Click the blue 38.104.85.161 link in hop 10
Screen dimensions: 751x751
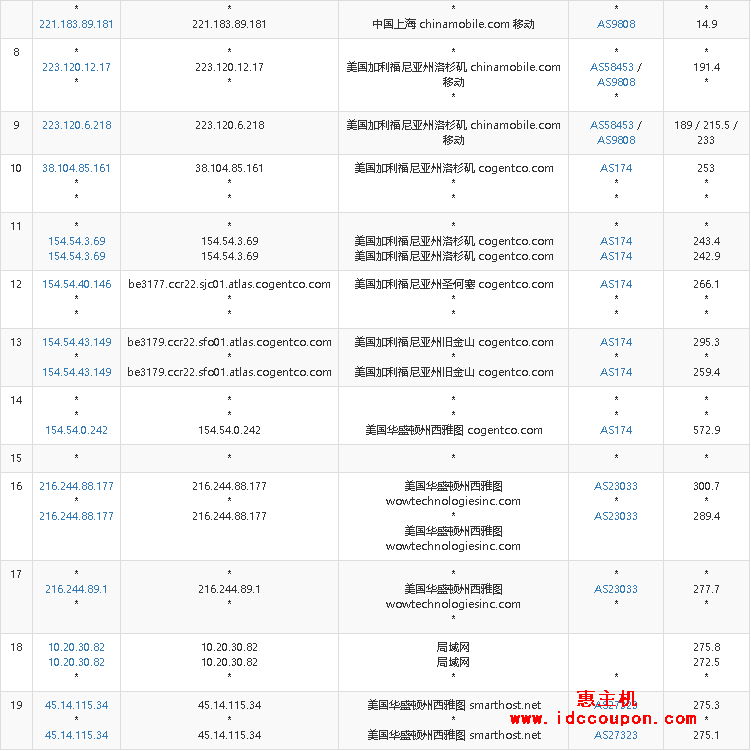coord(76,168)
